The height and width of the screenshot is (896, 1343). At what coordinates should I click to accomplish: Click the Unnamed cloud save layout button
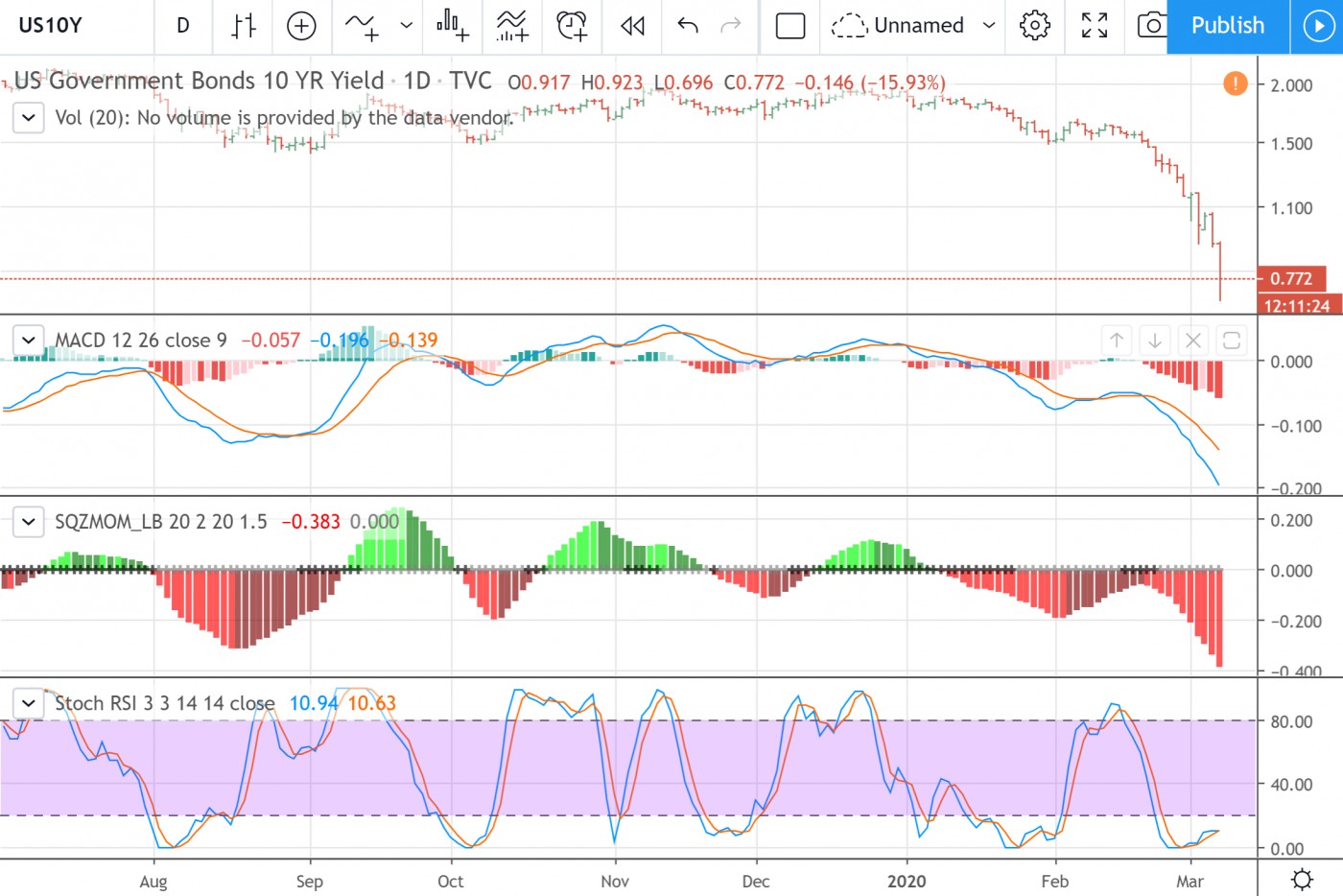898,26
